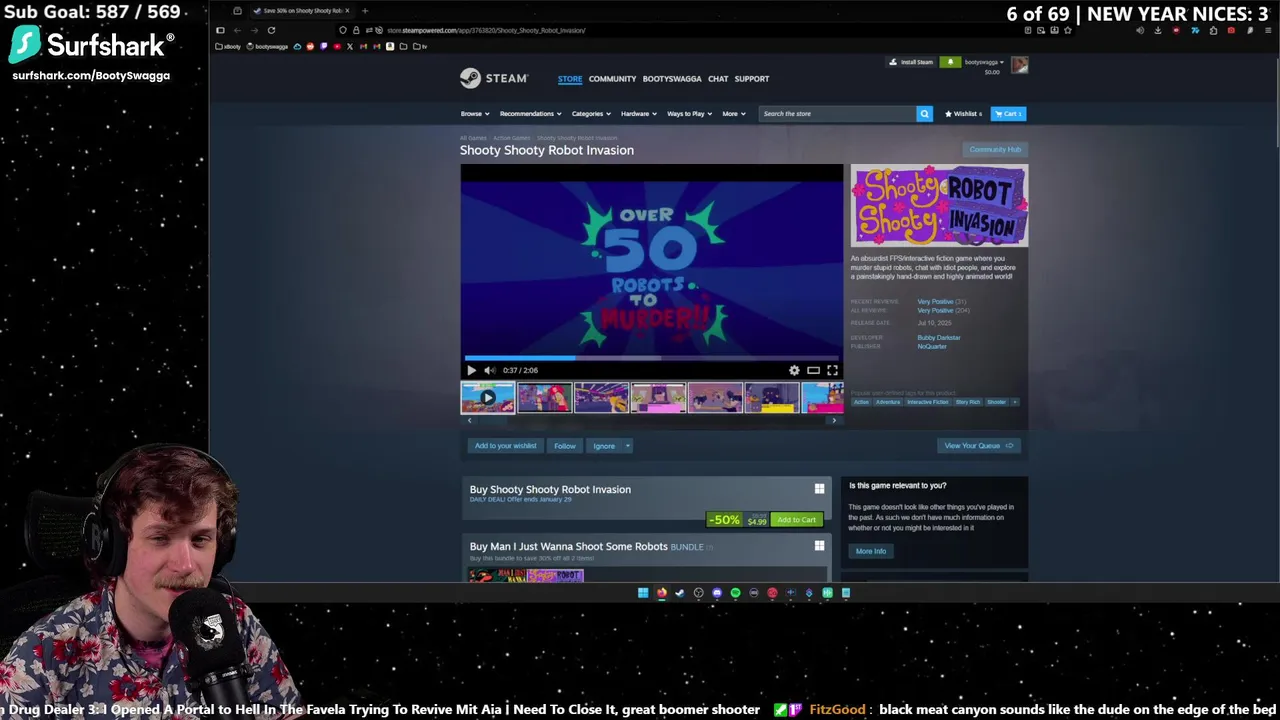Screen dimensions: 1280x720
Task: Seek using the video progress bar
Action: (x=652, y=357)
